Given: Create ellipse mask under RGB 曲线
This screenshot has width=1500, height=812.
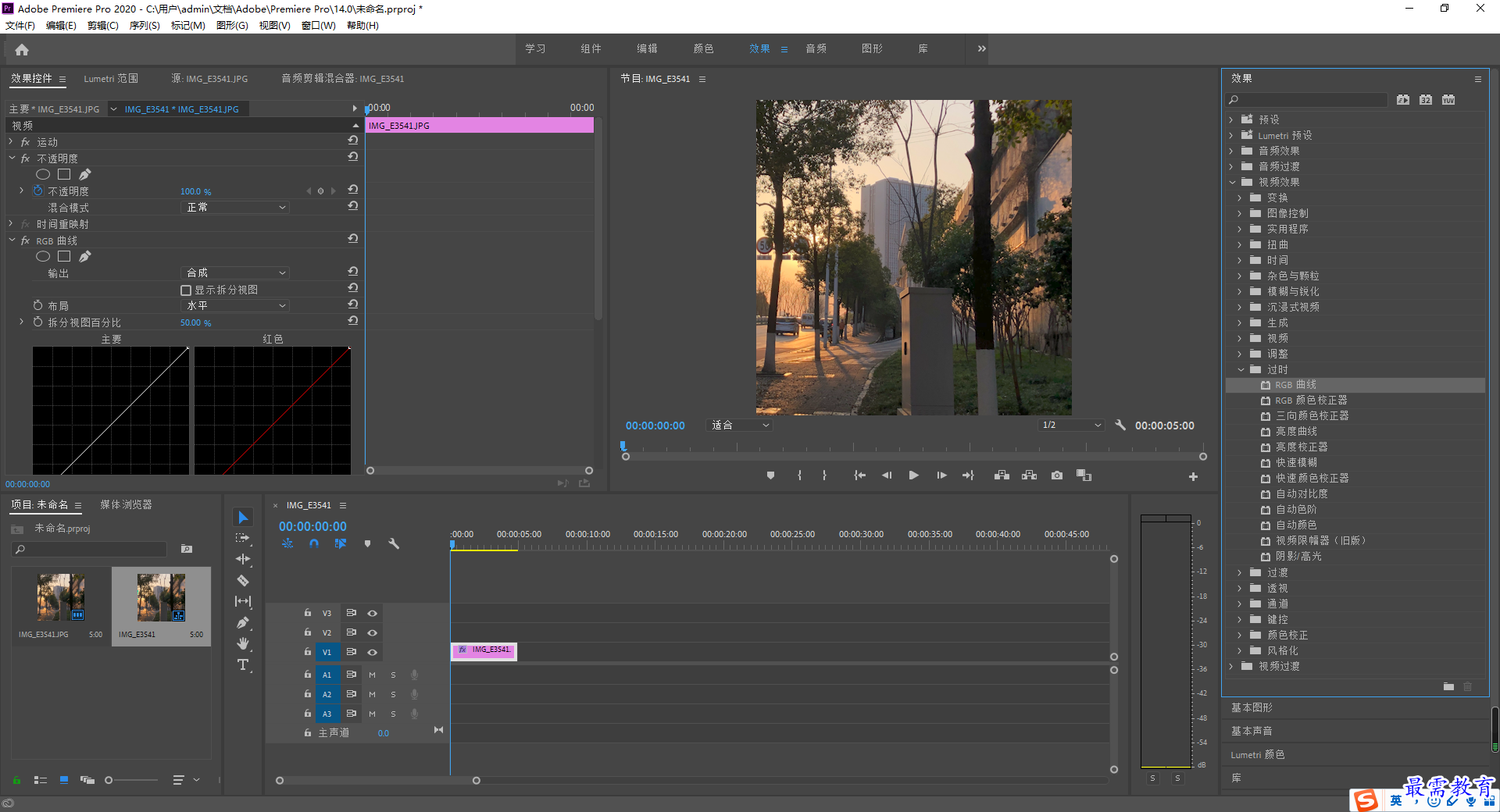Looking at the screenshot, I should (43, 256).
